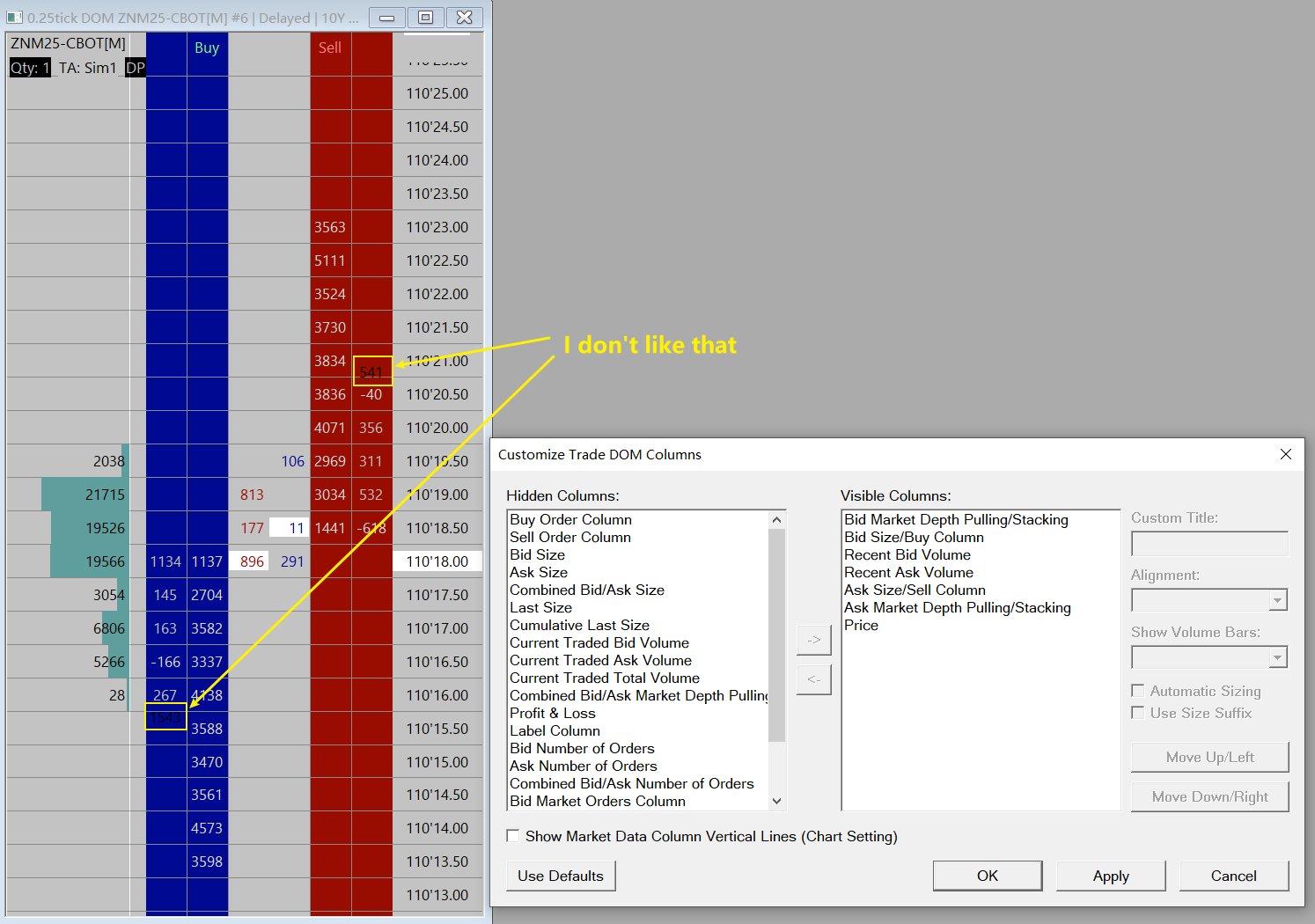Enable Show Market Data Column Vertical Lines

pos(512,836)
